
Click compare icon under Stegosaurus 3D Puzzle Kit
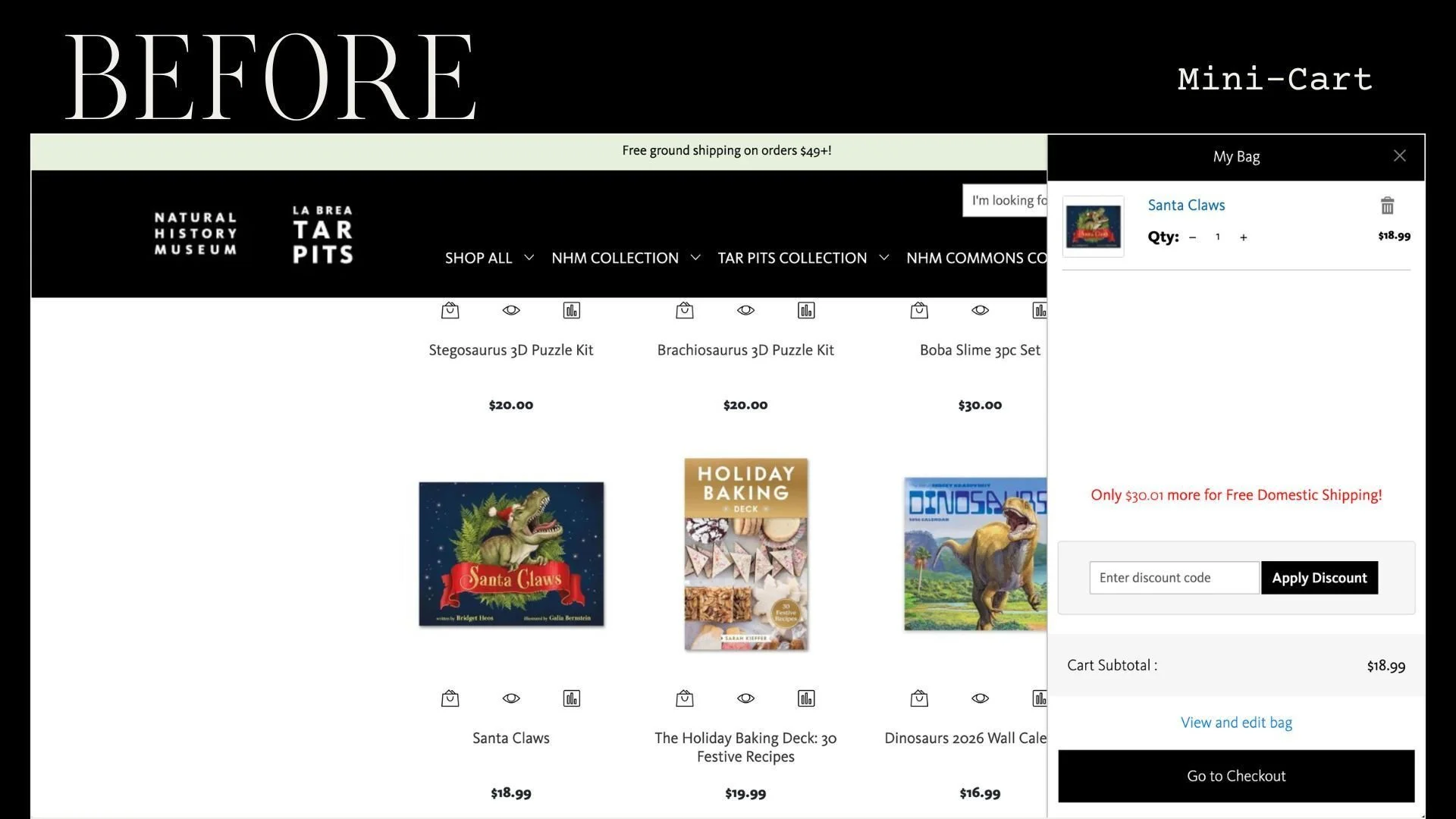(x=571, y=310)
